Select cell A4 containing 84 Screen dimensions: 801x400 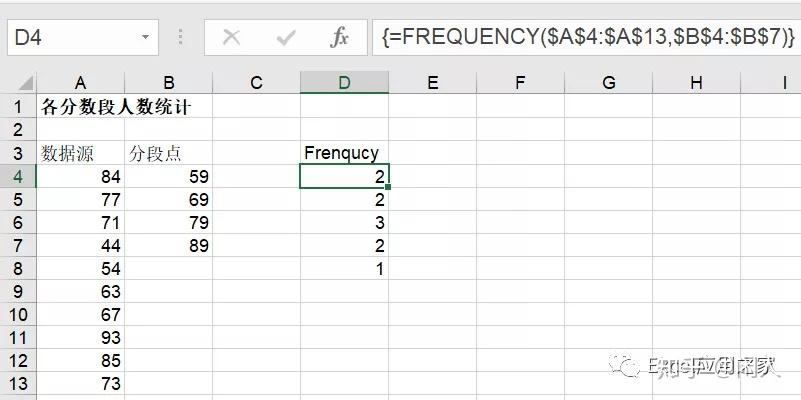pos(80,176)
